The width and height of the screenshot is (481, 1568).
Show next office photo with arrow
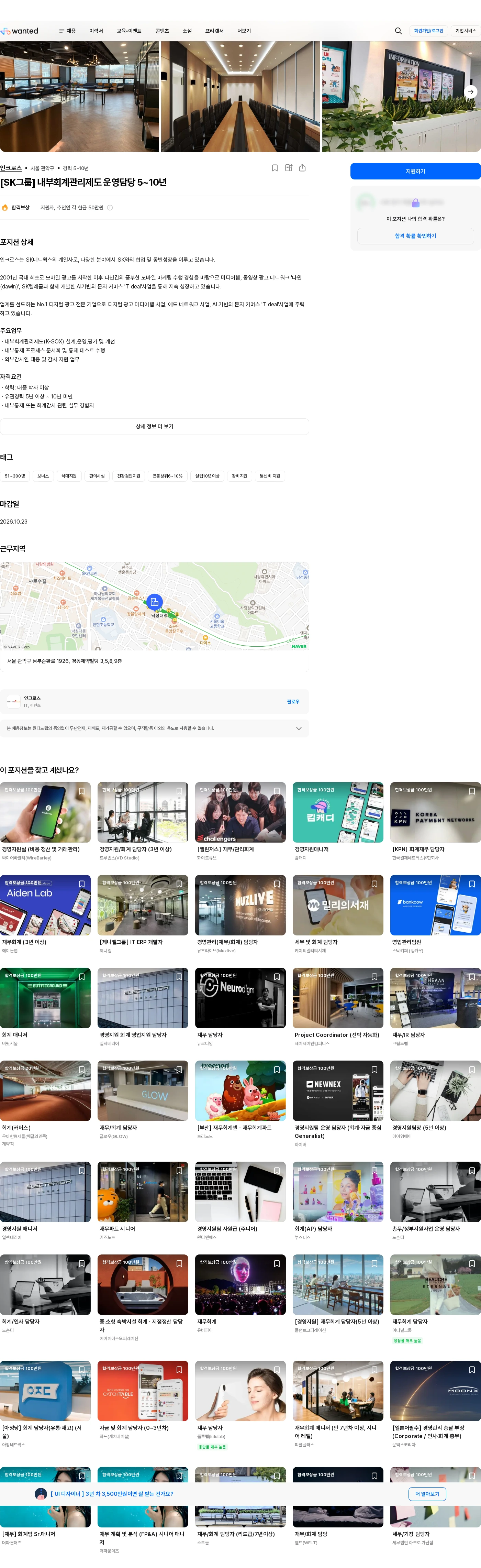pyautogui.click(x=471, y=92)
